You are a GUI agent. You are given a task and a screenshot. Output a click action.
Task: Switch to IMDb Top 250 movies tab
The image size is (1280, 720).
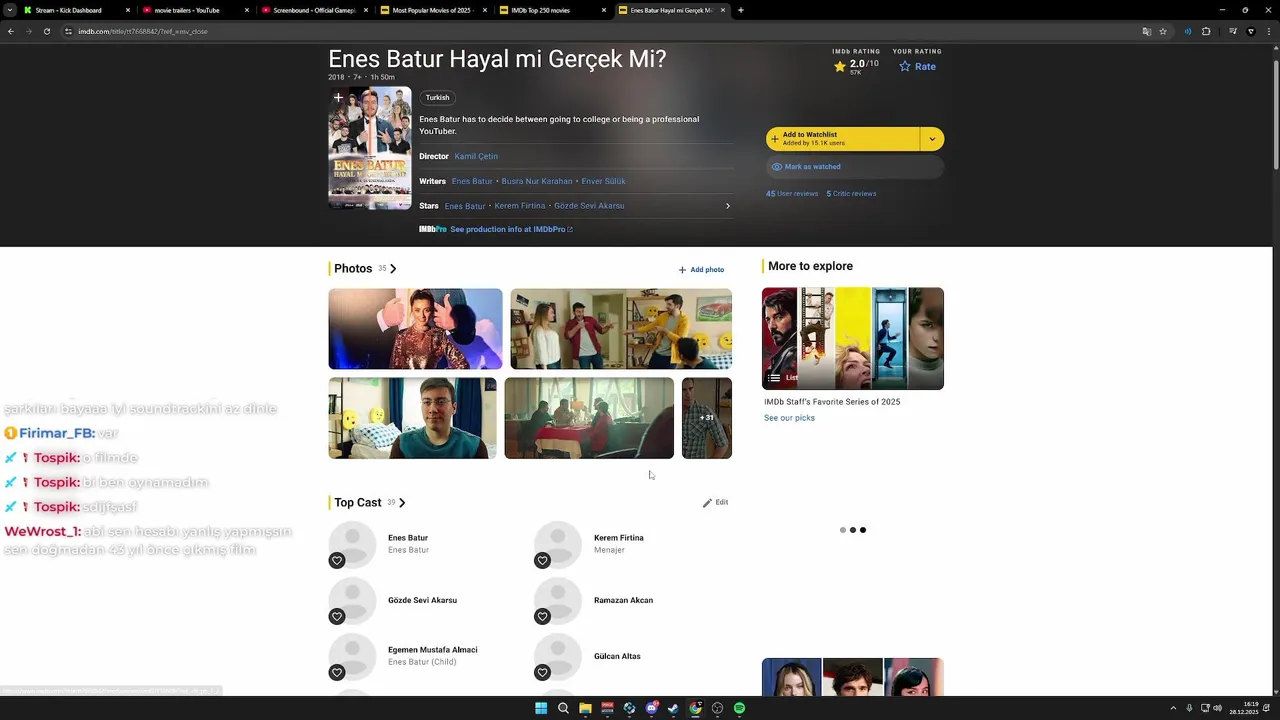[553, 10]
